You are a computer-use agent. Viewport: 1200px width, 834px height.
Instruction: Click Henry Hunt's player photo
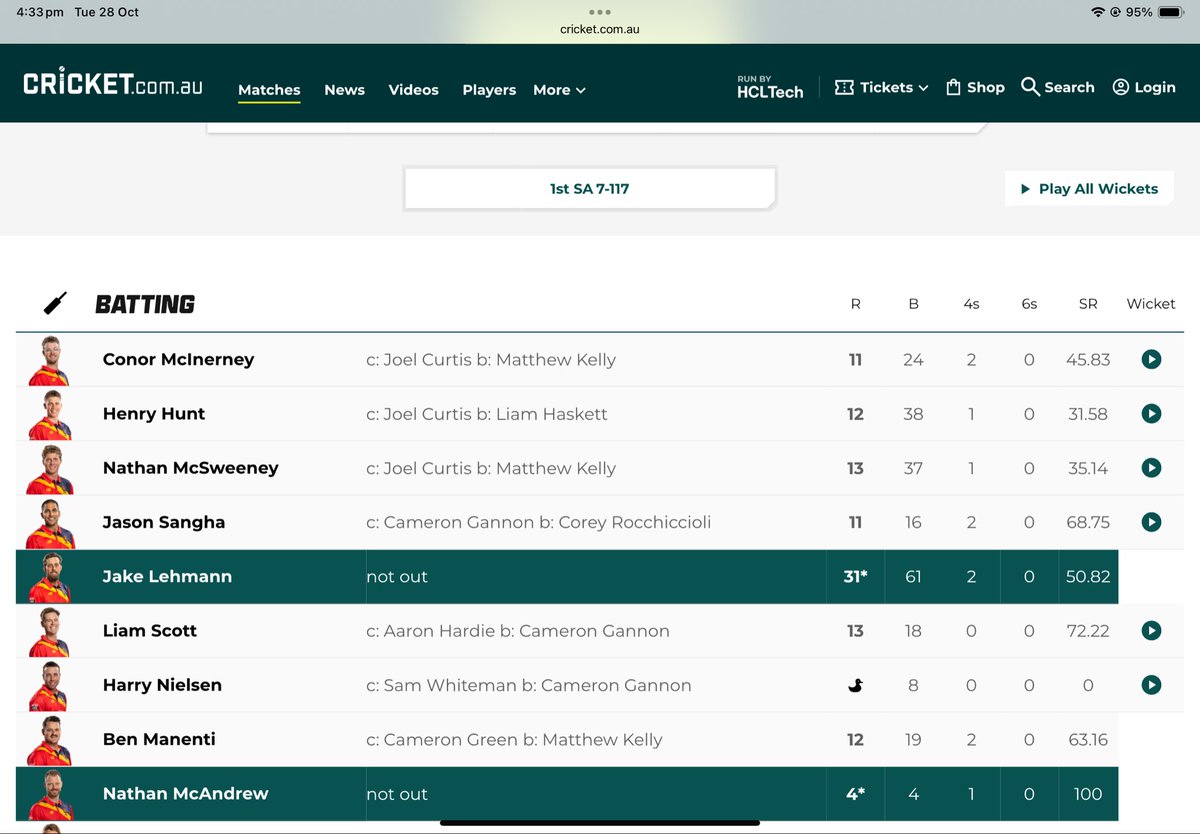[48, 414]
